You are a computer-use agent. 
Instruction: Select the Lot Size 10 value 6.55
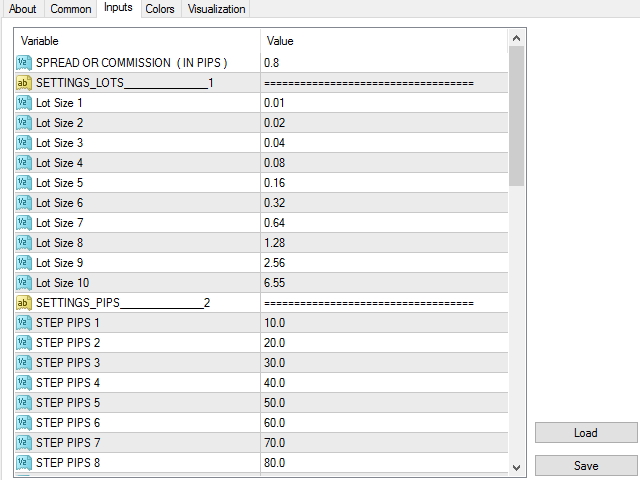point(274,283)
